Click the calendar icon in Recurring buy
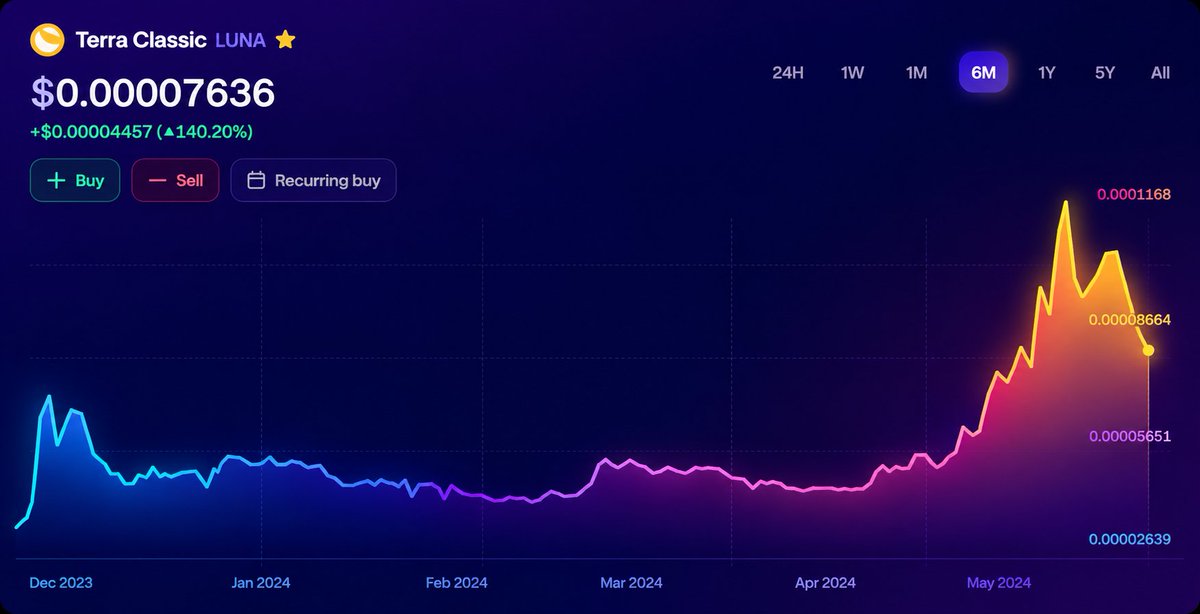The height and width of the screenshot is (614, 1200). (x=256, y=180)
